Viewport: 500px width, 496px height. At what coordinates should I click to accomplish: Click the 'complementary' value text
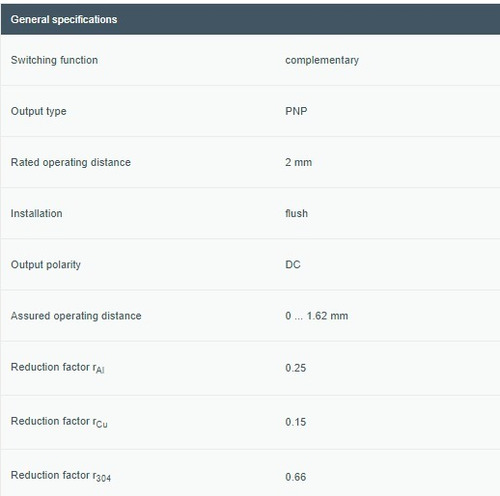click(x=322, y=60)
